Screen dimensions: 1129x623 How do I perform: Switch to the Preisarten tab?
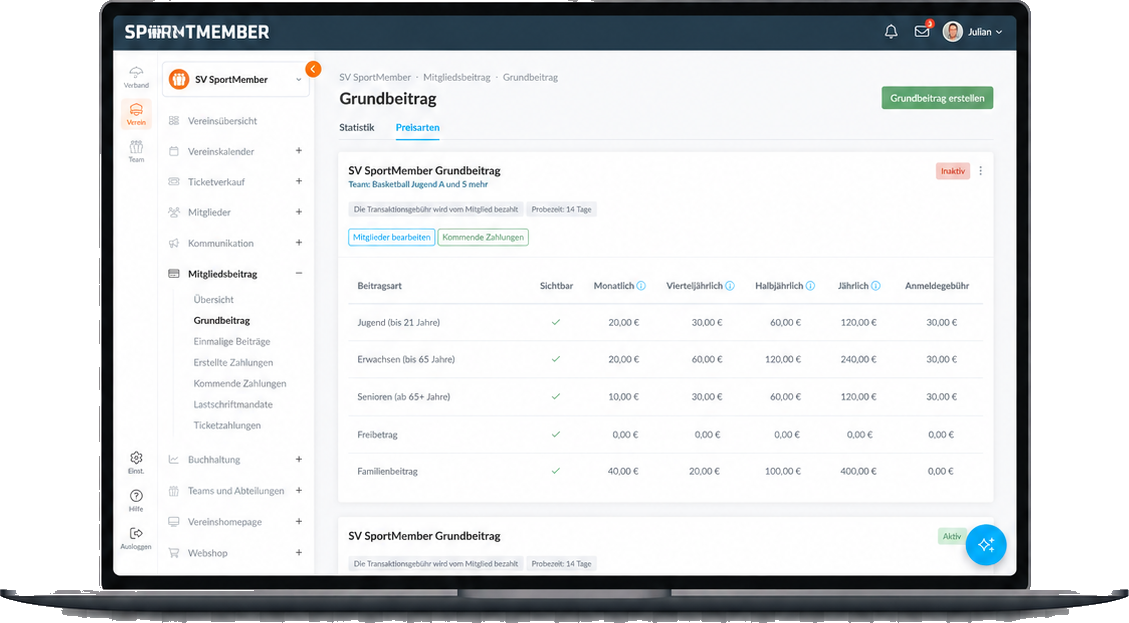pos(418,127)
